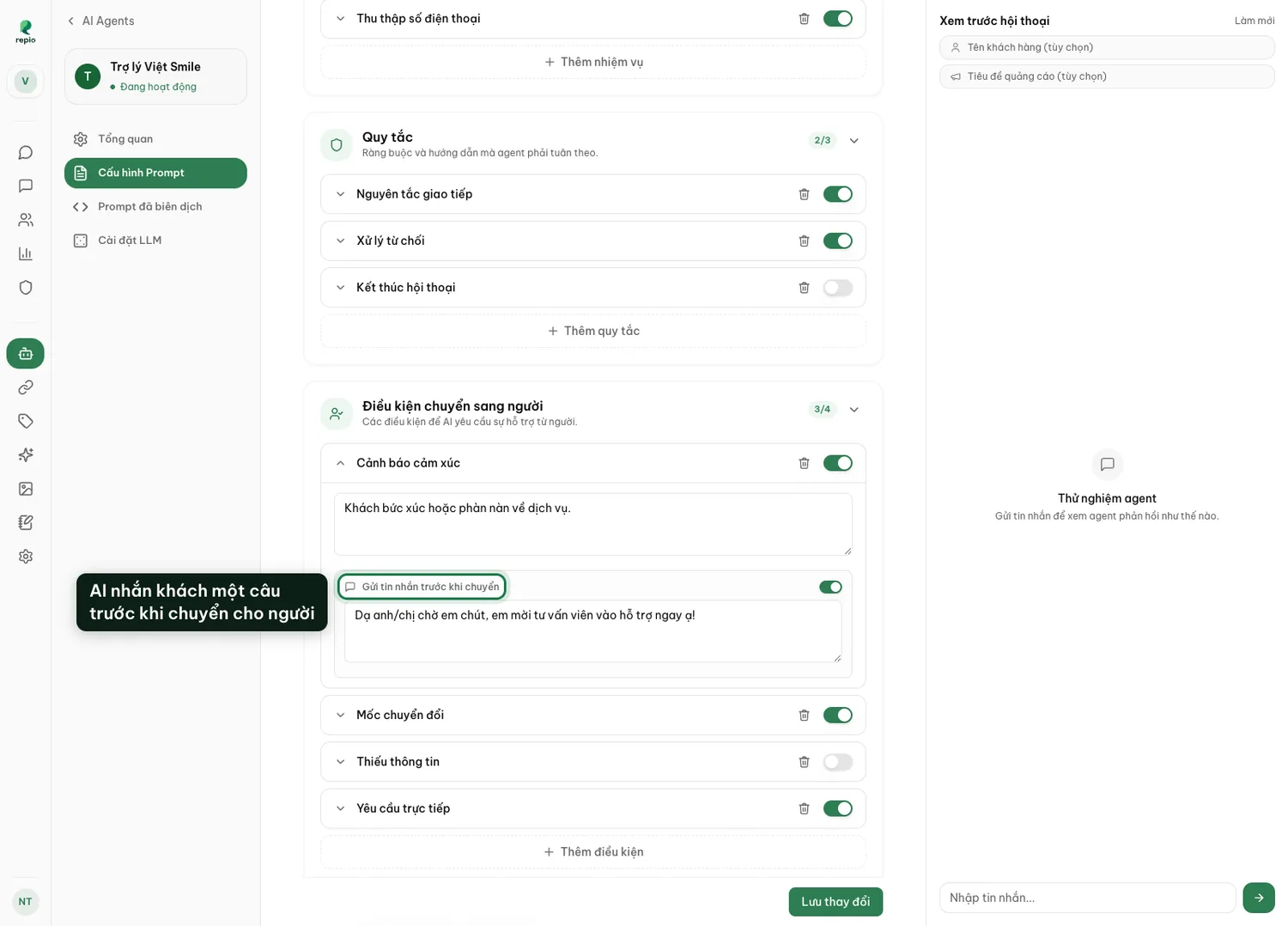The width and height of the screenshot is (1288, 926).
Task: Open the bar chart analytics icon
Action: tap(26, 253)
